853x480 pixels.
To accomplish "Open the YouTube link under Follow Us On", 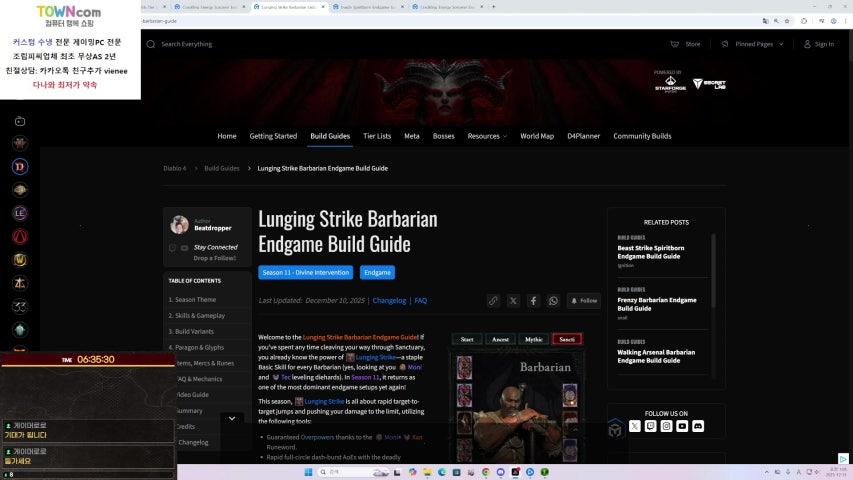I will (x=682, y=426).
